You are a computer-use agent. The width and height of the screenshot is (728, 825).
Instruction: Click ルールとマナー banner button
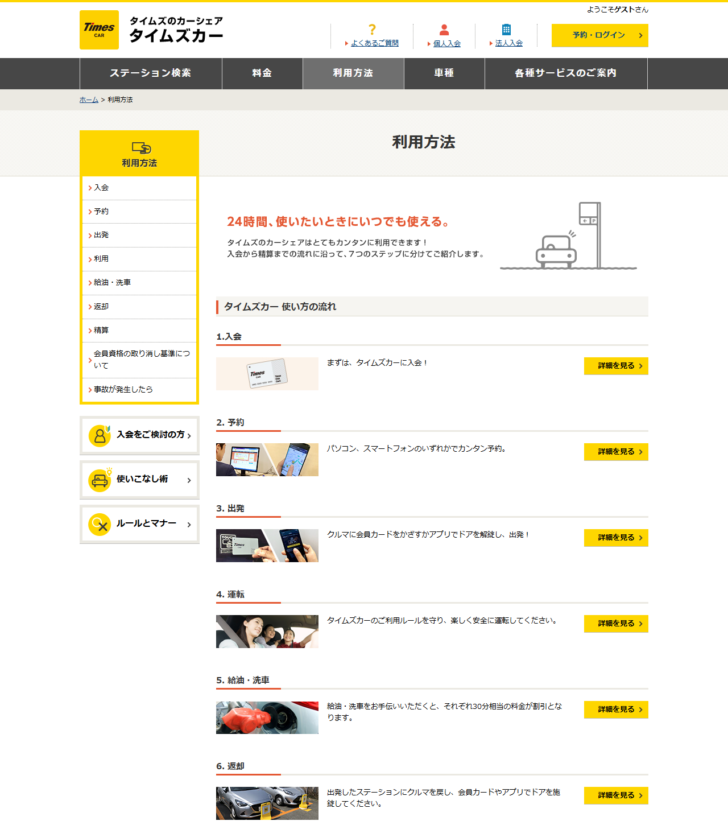coord(139,525)
